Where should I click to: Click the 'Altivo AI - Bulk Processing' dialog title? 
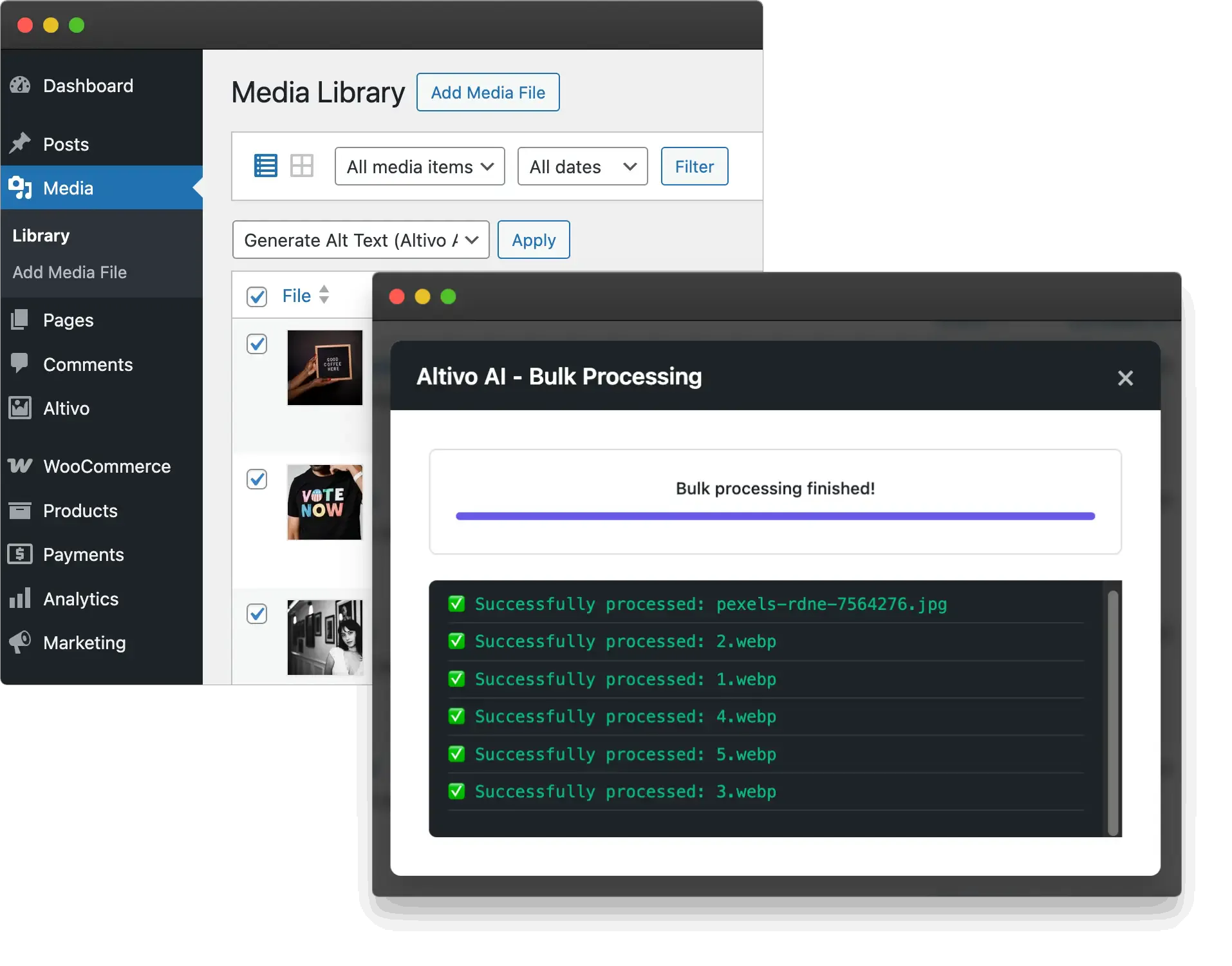tap(559, 376)
